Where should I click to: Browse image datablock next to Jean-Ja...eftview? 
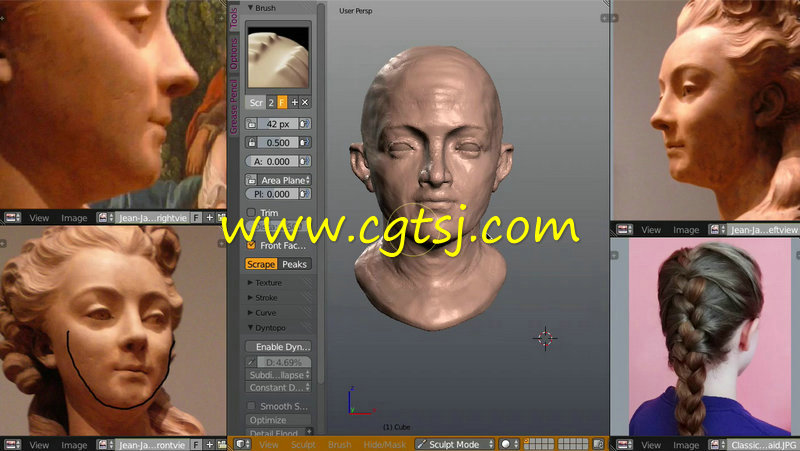[x=717, y=230]
